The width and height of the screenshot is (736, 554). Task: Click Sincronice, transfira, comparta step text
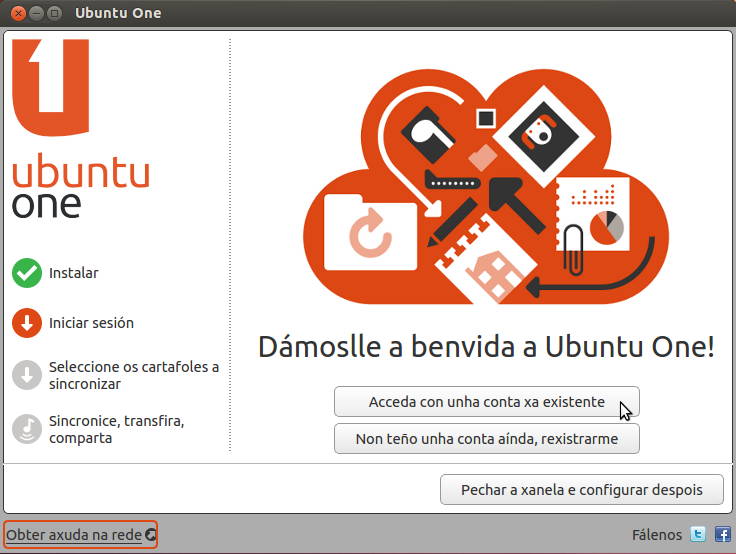tap(116, 429)
